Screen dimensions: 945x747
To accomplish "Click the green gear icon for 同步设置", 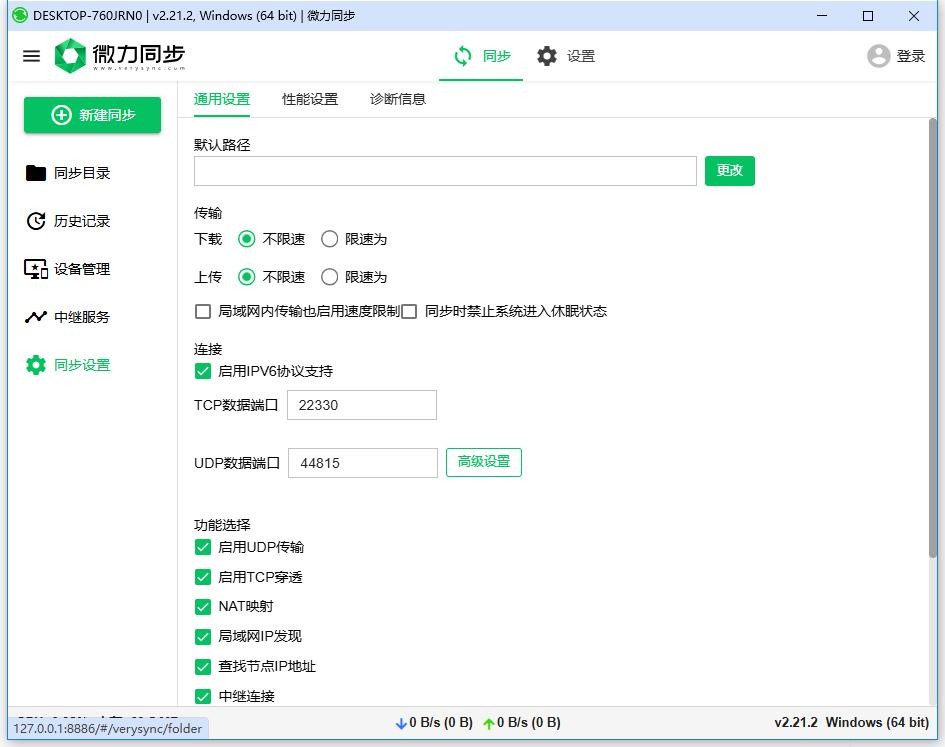I will point(36,365).
